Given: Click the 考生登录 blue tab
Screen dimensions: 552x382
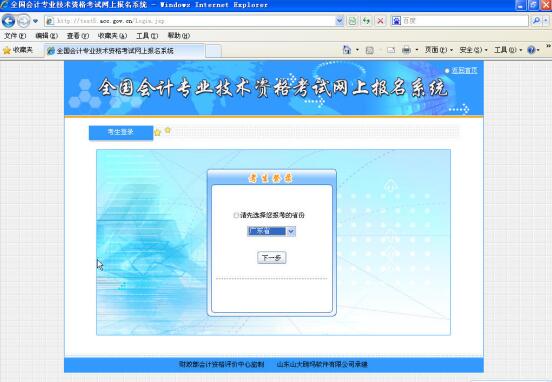Looking at the screenshot, I should click(x=121, y=132).
